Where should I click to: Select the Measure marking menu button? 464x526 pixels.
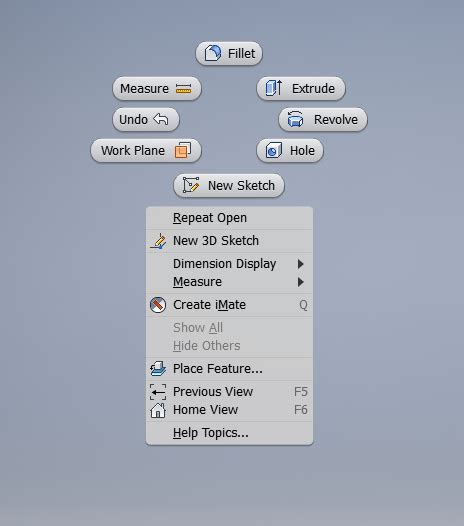point(157,89)
